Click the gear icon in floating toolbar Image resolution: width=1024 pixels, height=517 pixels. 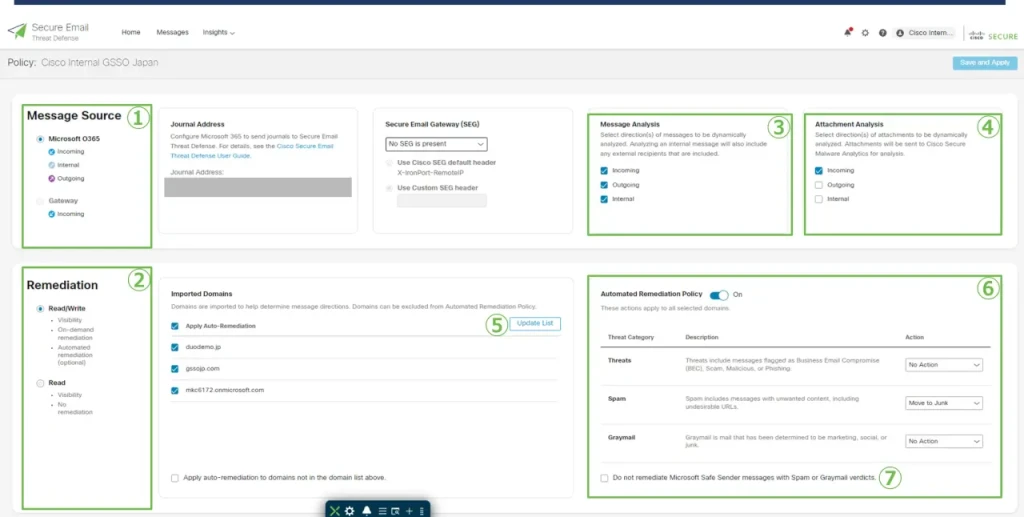(349, 510)
